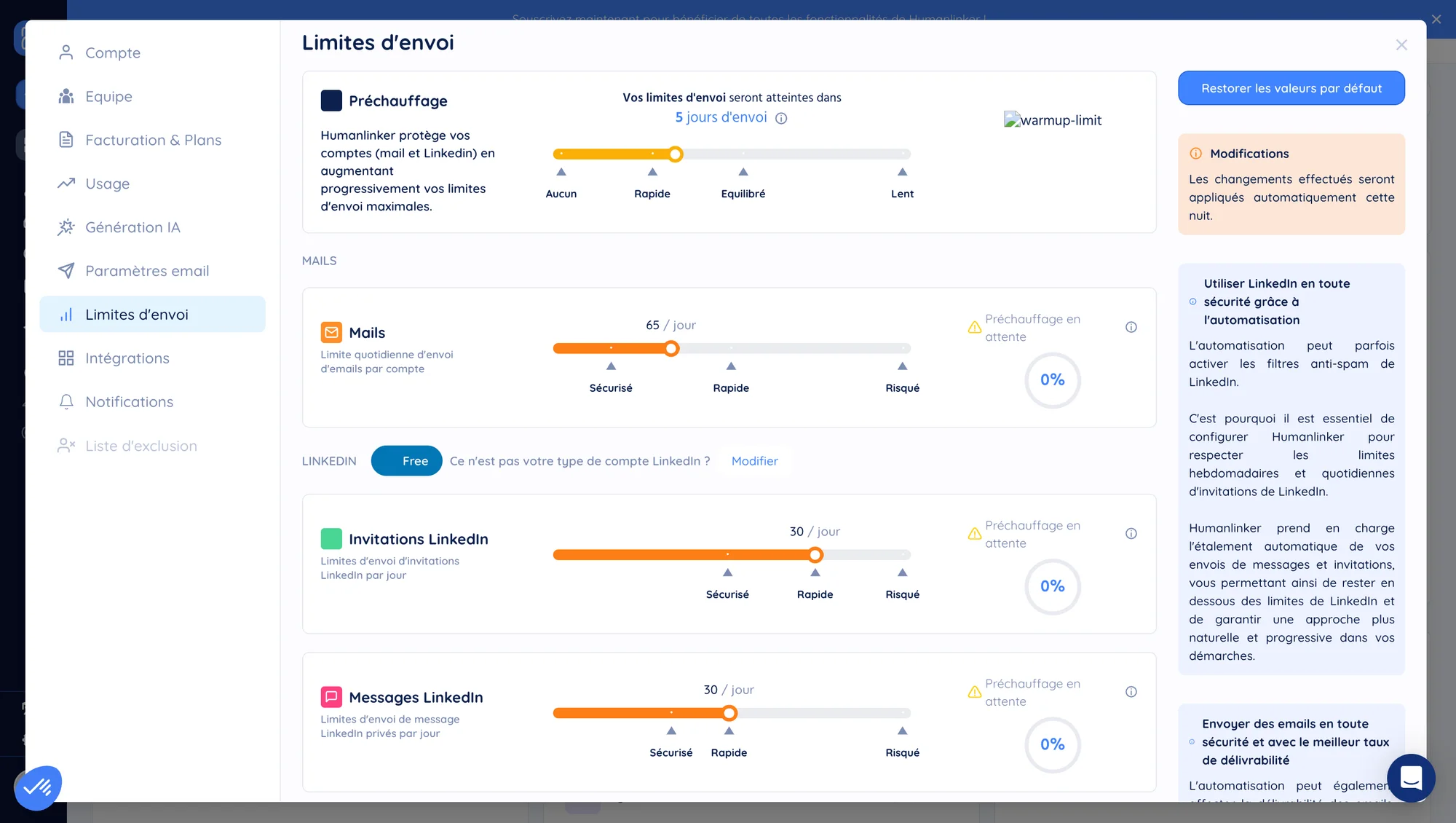Click the Messages LinkedIn chat icon
Screen dimensions: 1456x823
click(x=331, y=697)
